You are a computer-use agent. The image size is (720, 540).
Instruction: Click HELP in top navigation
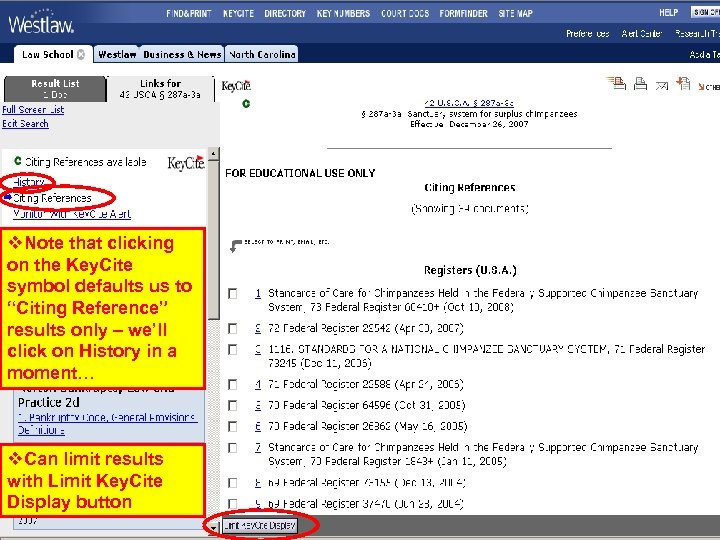[669, 13]
